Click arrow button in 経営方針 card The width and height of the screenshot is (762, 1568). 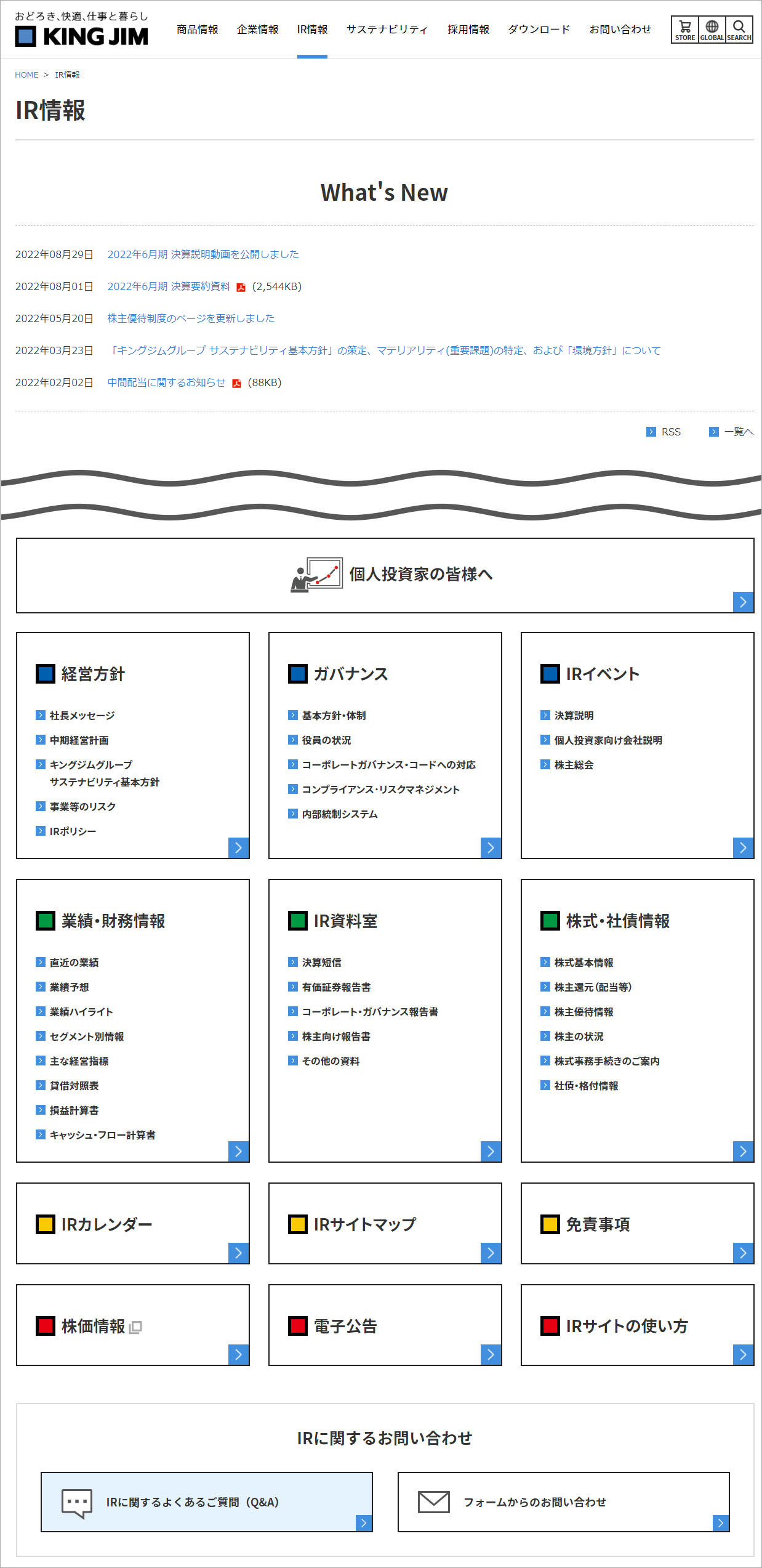point(238,847)
